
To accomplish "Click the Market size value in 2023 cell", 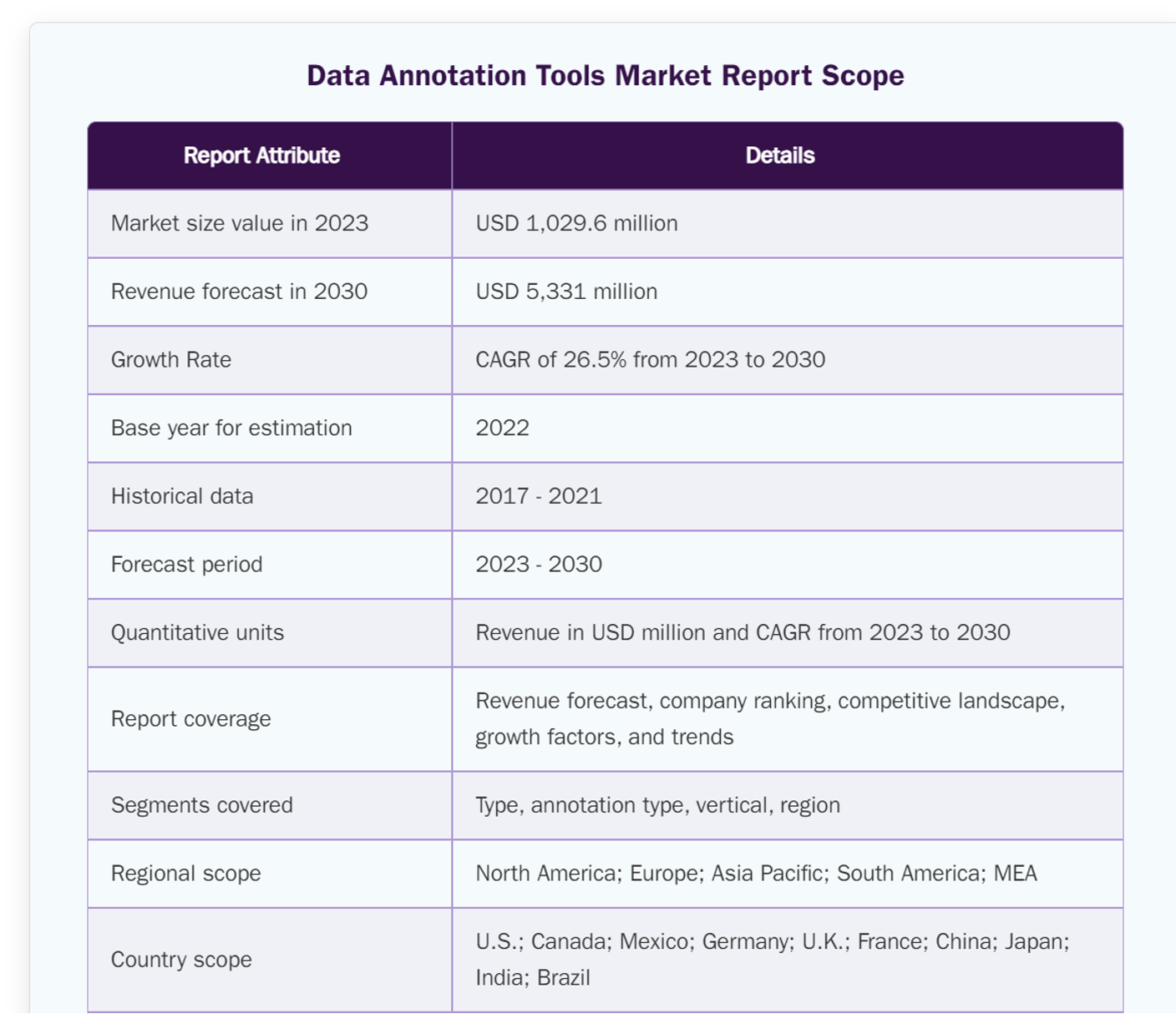I will click(x=240, y=223).
